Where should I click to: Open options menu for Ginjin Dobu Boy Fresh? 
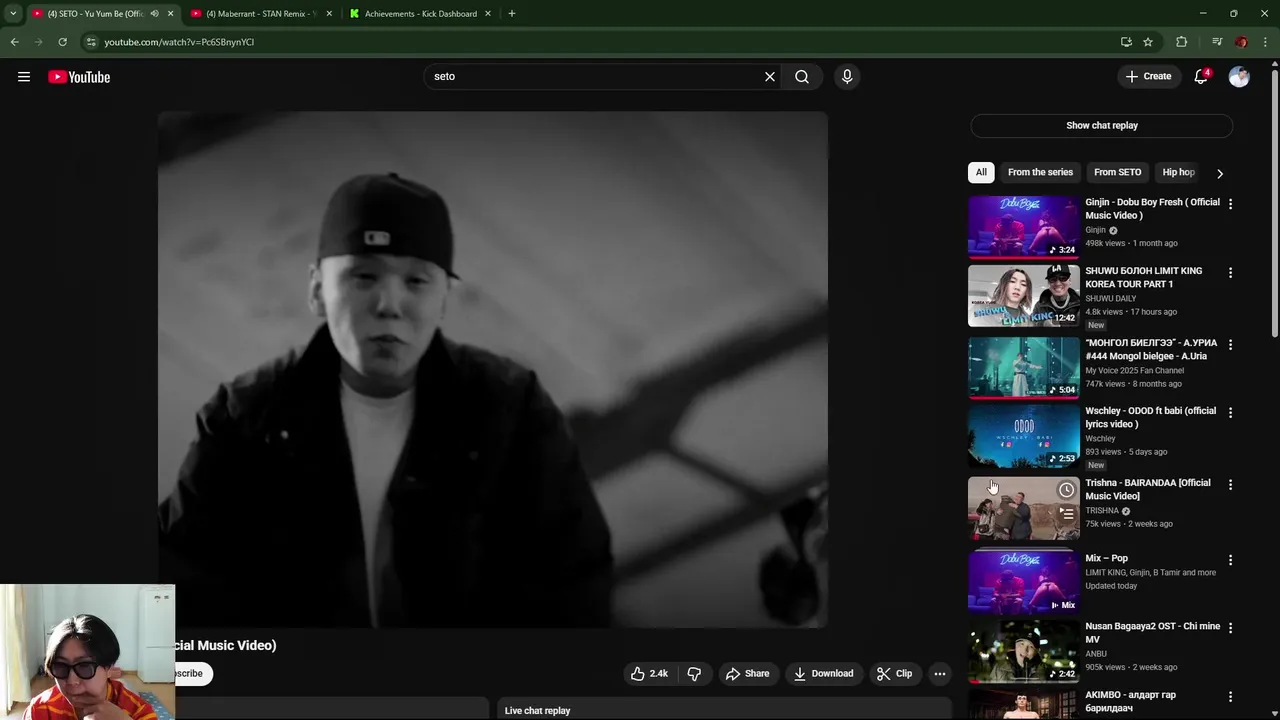(x=1230, y=204)
